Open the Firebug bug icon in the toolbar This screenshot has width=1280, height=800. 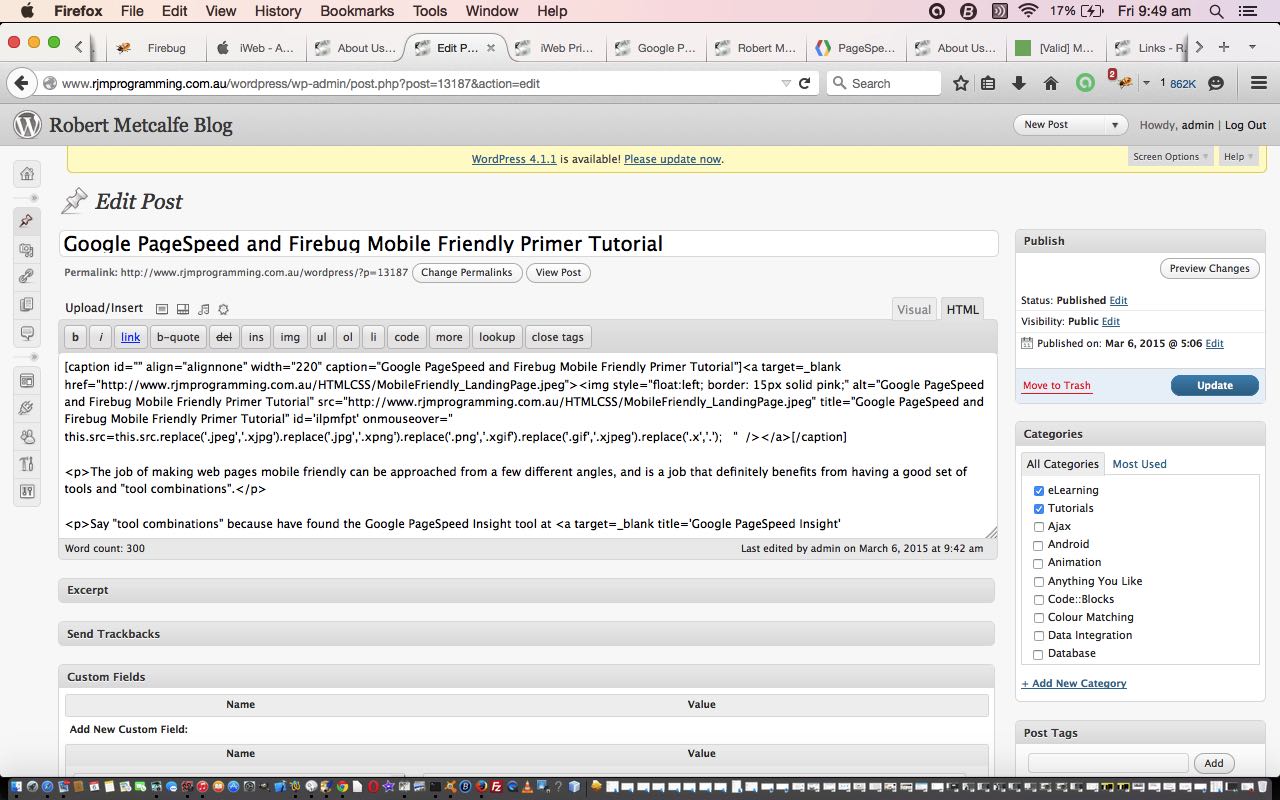point(1124,83)
